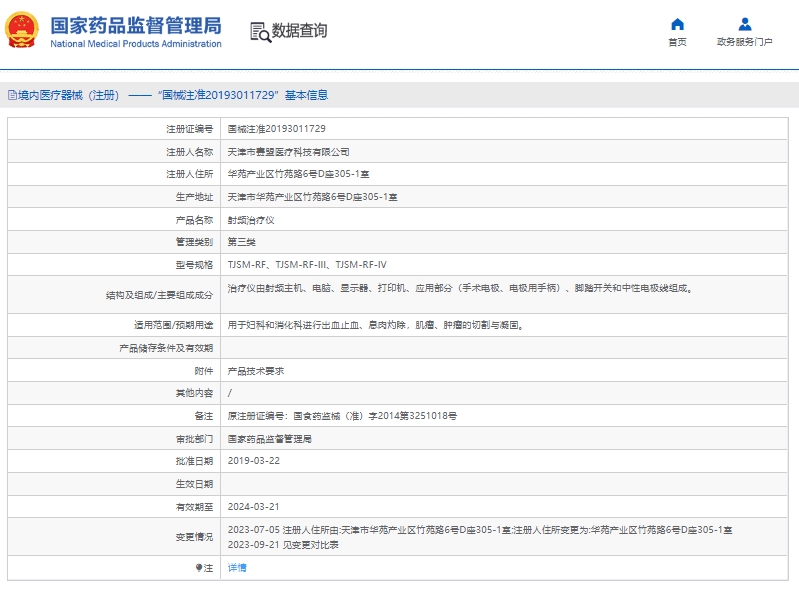The height and width of the screenshot is (589, 799).
Task: Click the 变更情况 row label
Action: click(x=194, y=537)
